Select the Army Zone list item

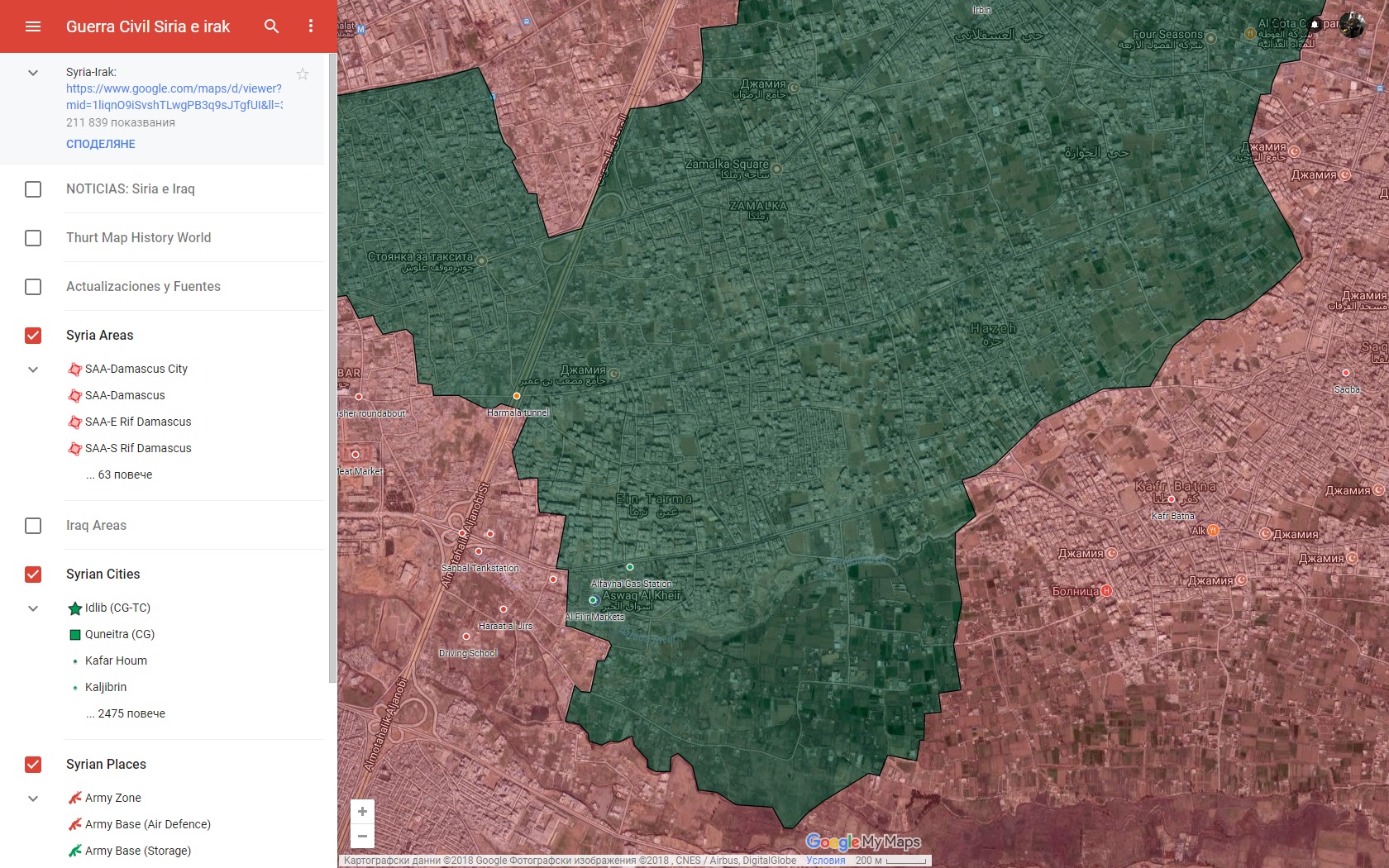pyautogui.click(x=113, y=798)
